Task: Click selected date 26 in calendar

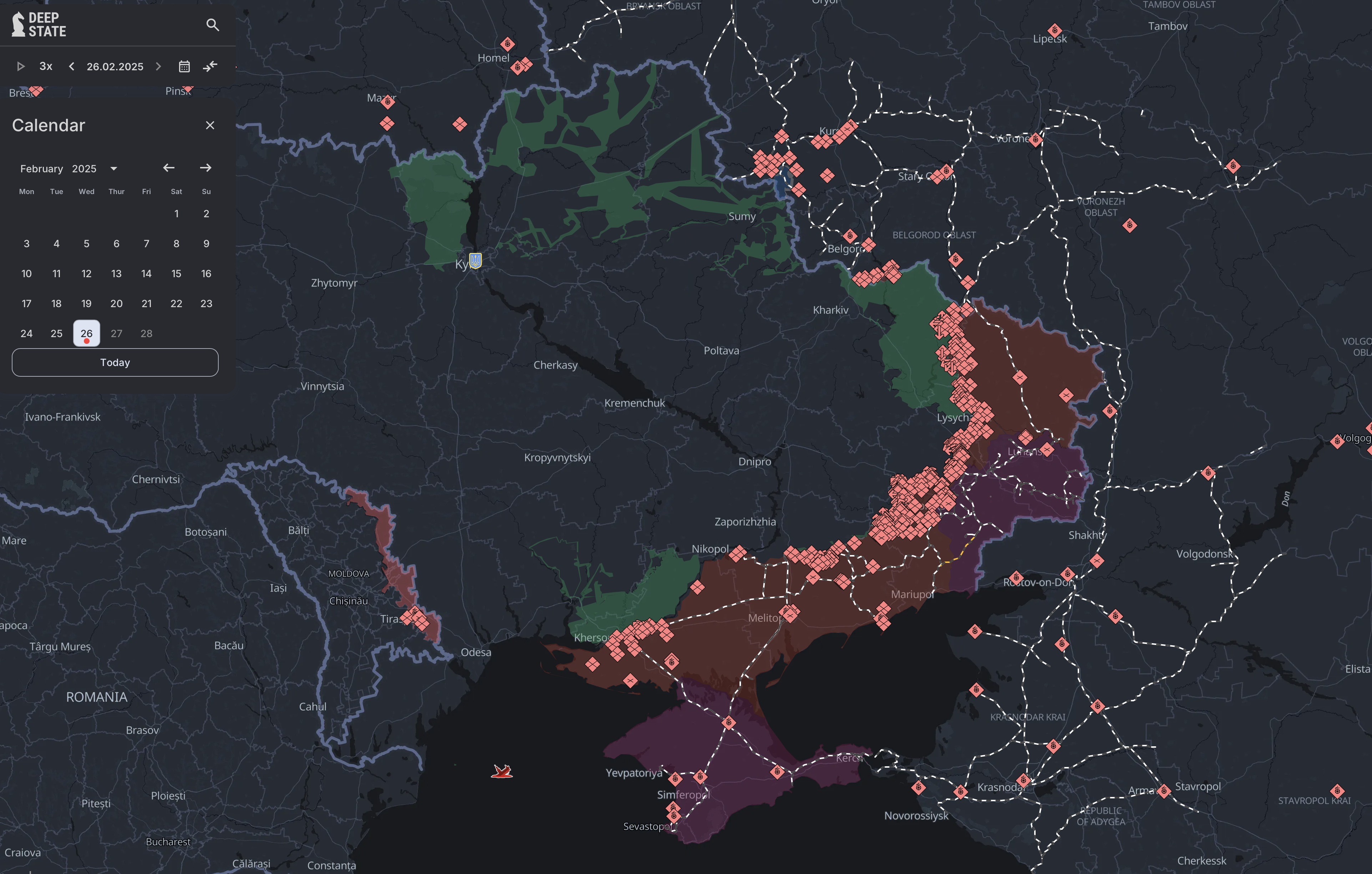Action: [x=87, y=333]
